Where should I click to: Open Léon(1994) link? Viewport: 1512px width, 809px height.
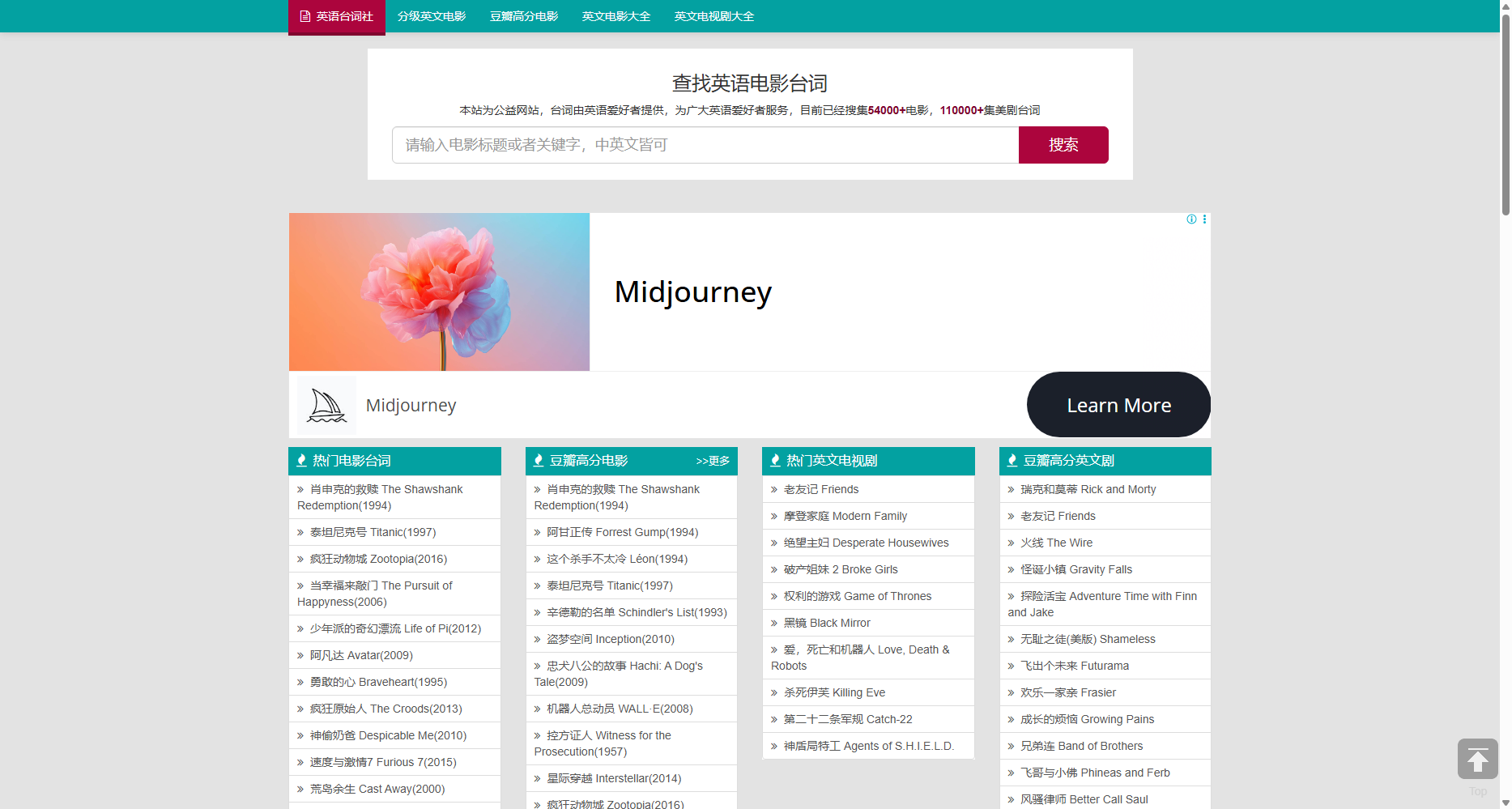point(617,559)
